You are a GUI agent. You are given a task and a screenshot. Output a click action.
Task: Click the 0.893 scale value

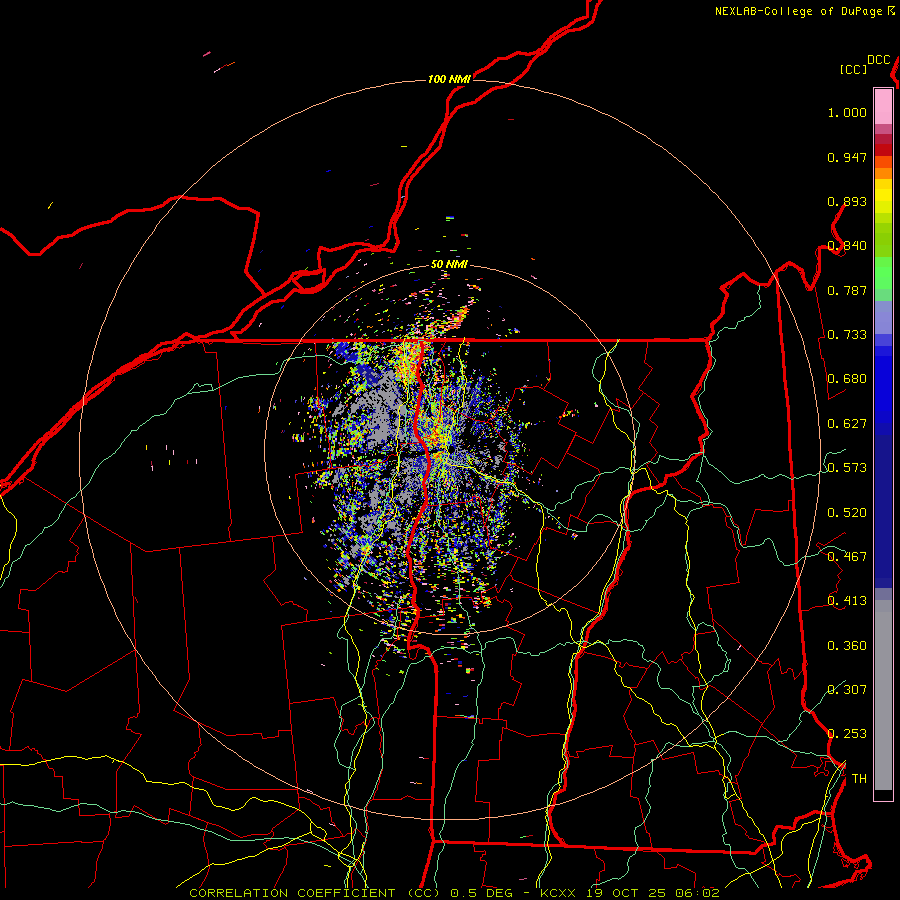[x=847, y=201]
